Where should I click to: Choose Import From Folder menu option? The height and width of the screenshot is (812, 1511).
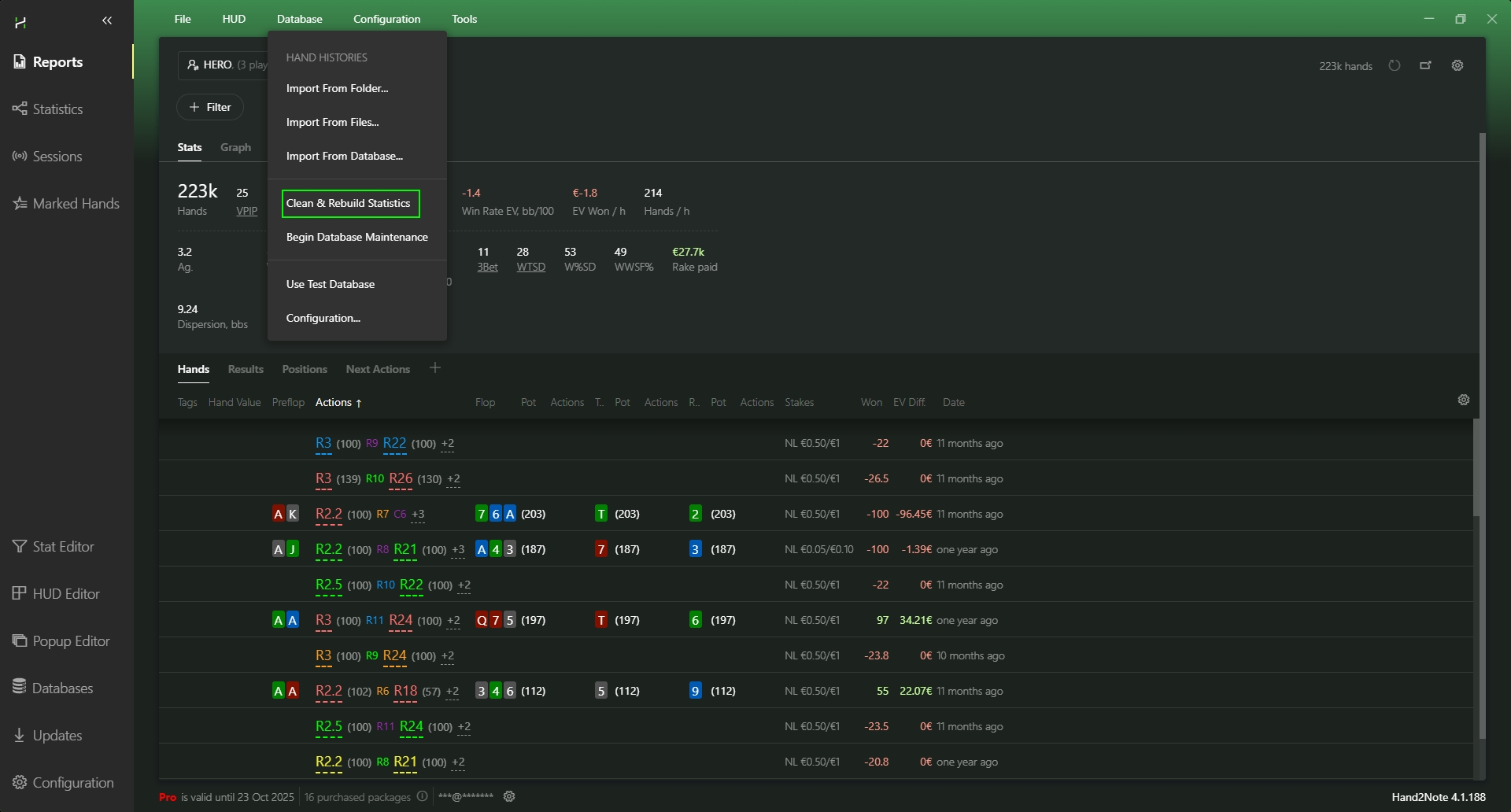[337, 88]
